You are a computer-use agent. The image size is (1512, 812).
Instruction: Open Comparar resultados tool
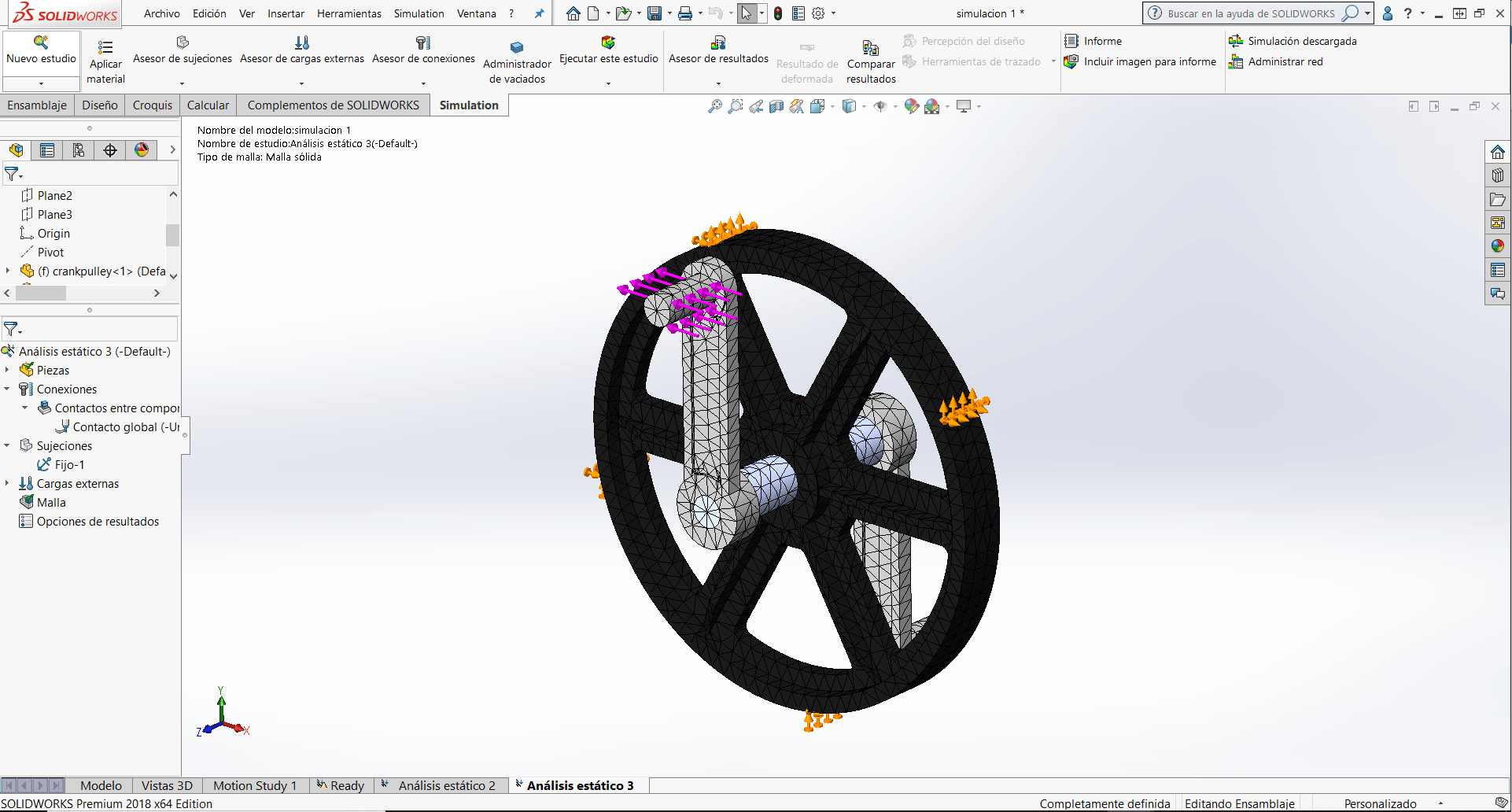pos(870,63)
